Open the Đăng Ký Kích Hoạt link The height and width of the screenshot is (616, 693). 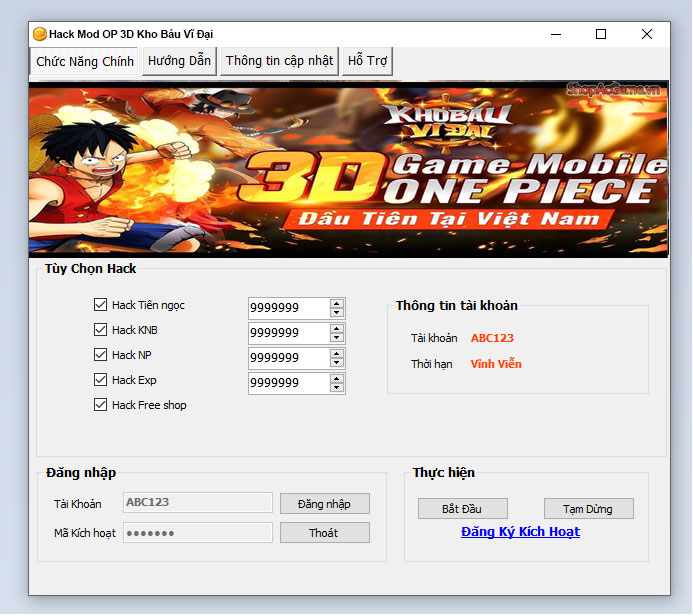click(x=520, y=532)
